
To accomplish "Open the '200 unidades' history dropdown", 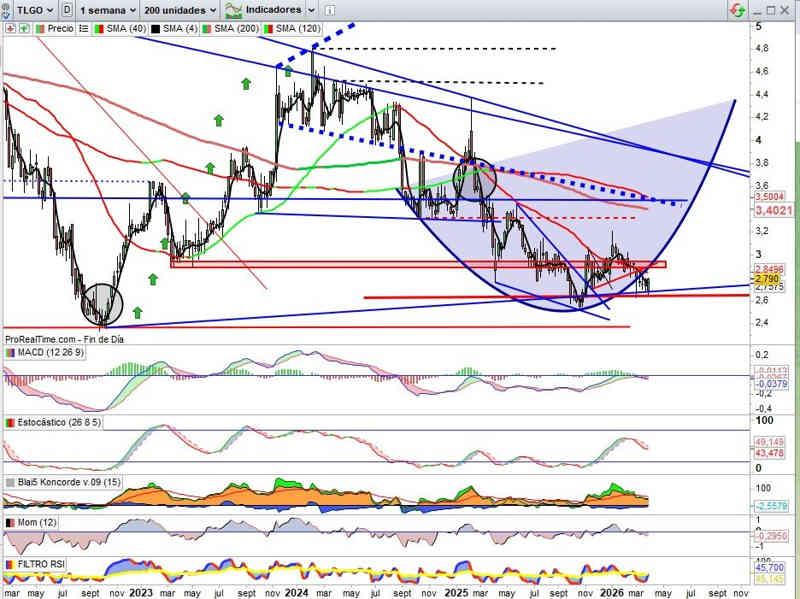I will (x=179, y=9).
